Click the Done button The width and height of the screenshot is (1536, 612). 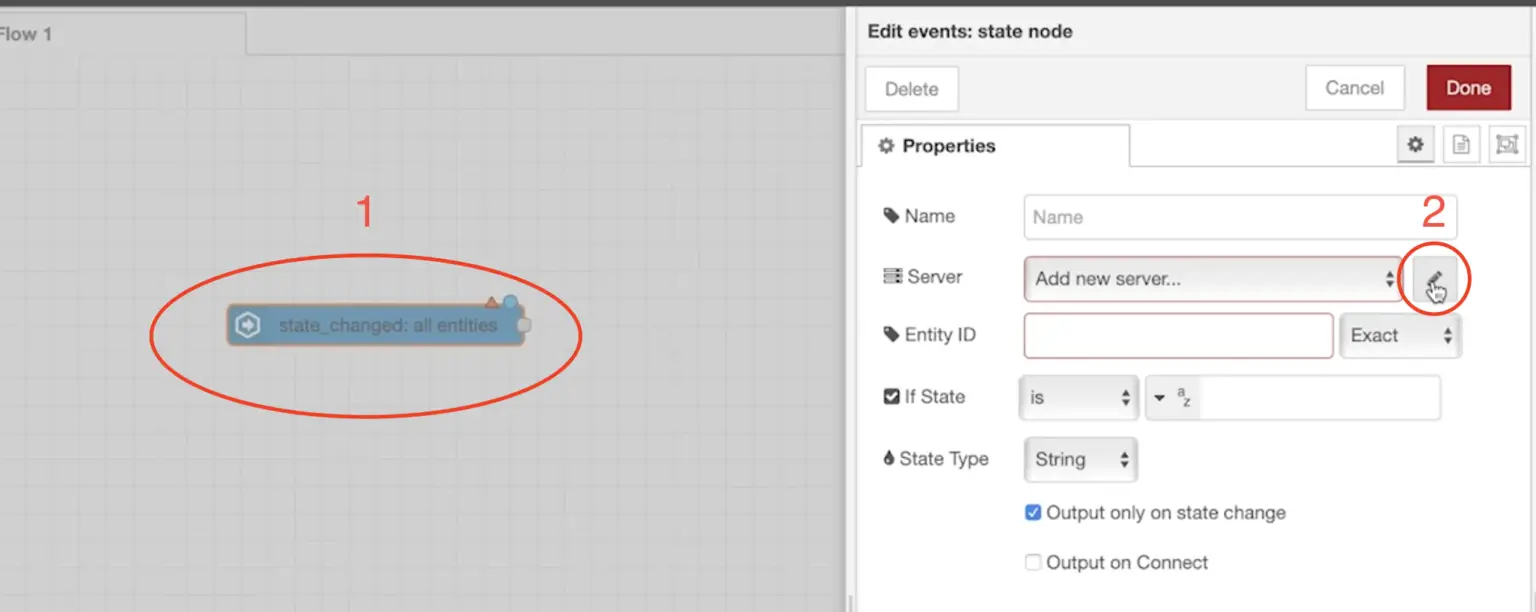1468,87
